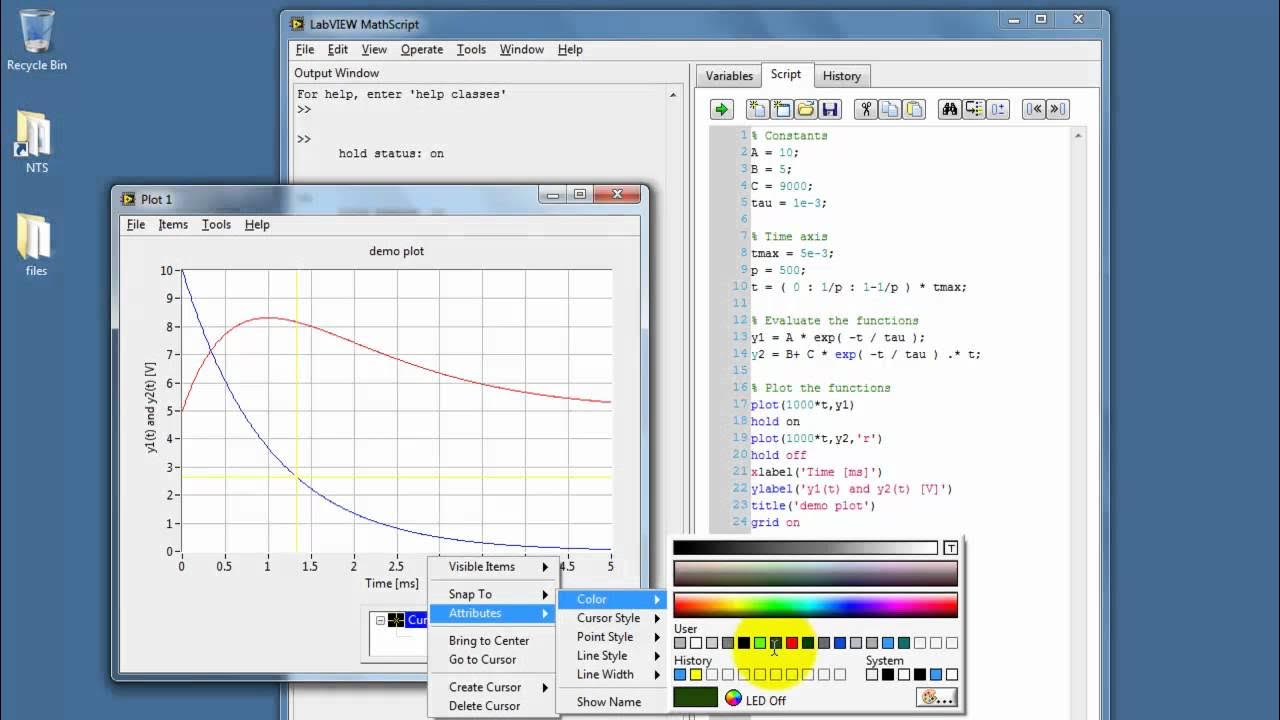
Task: Click the transparent T box in color picker
Action: coord(950,547)
